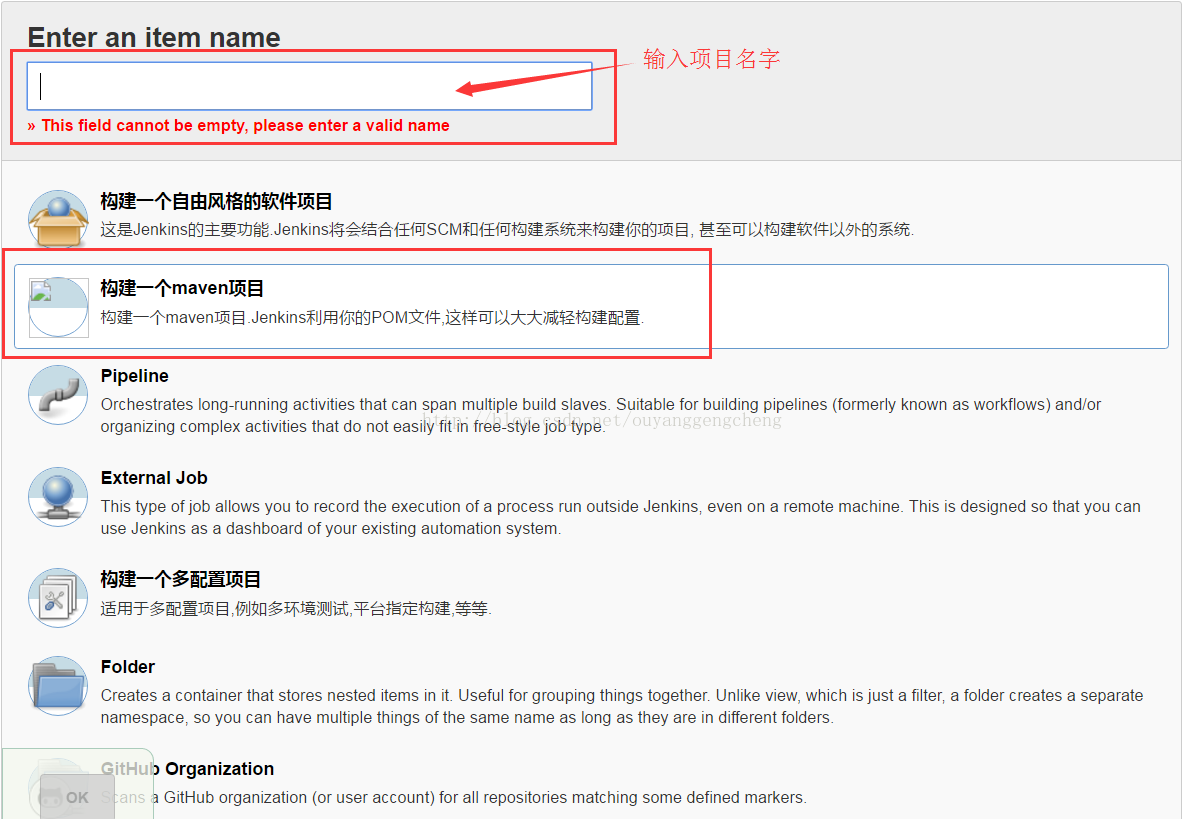Image resolution: width=1185 pixels, height=819 pixels.
Task: Select the maven project icon
Action: pyautogui.click(x=58, y=307)
